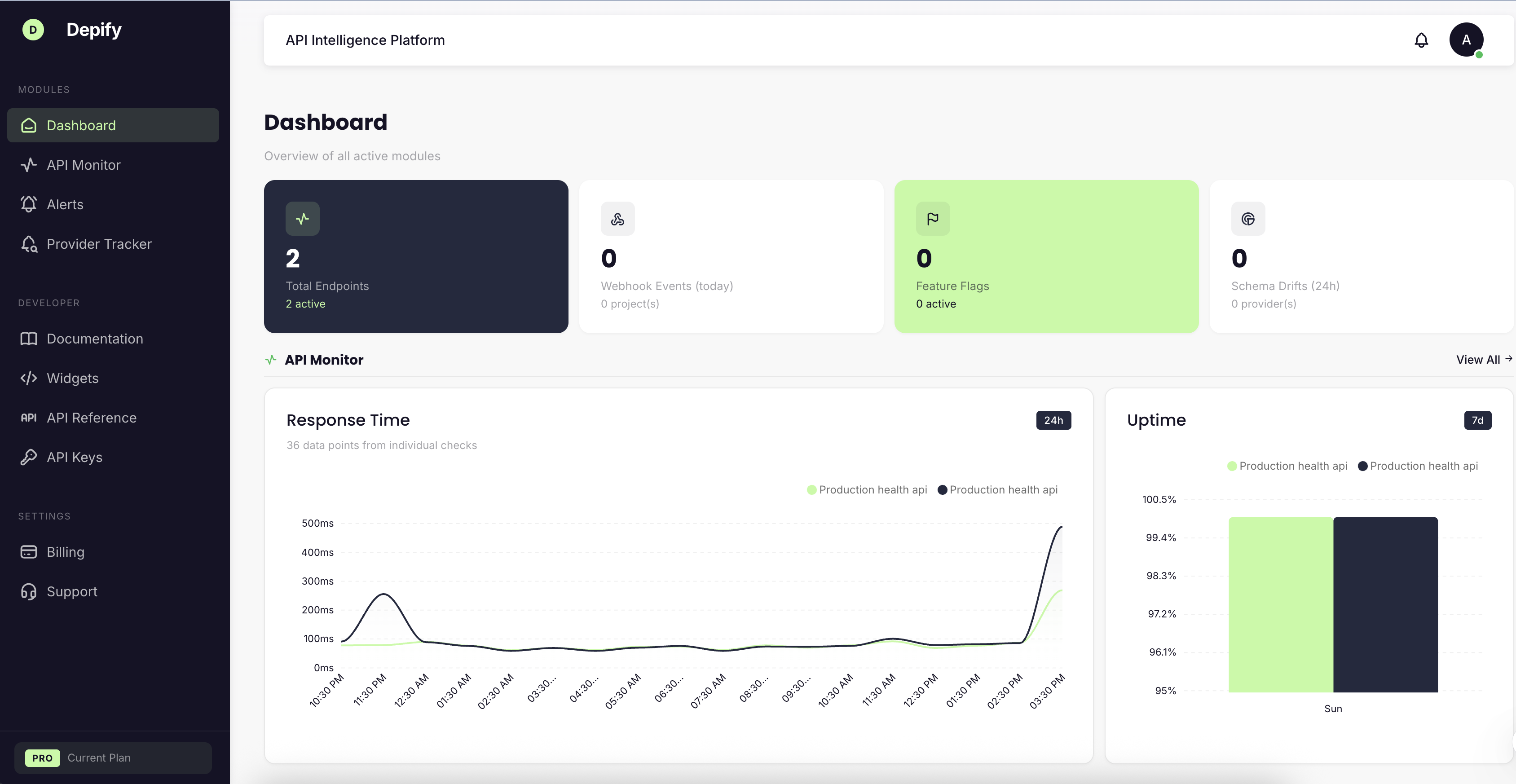1516x784 pixels.
Task: Open the 7d range selector on Uptime
Action: click(x=1477, y=420)
